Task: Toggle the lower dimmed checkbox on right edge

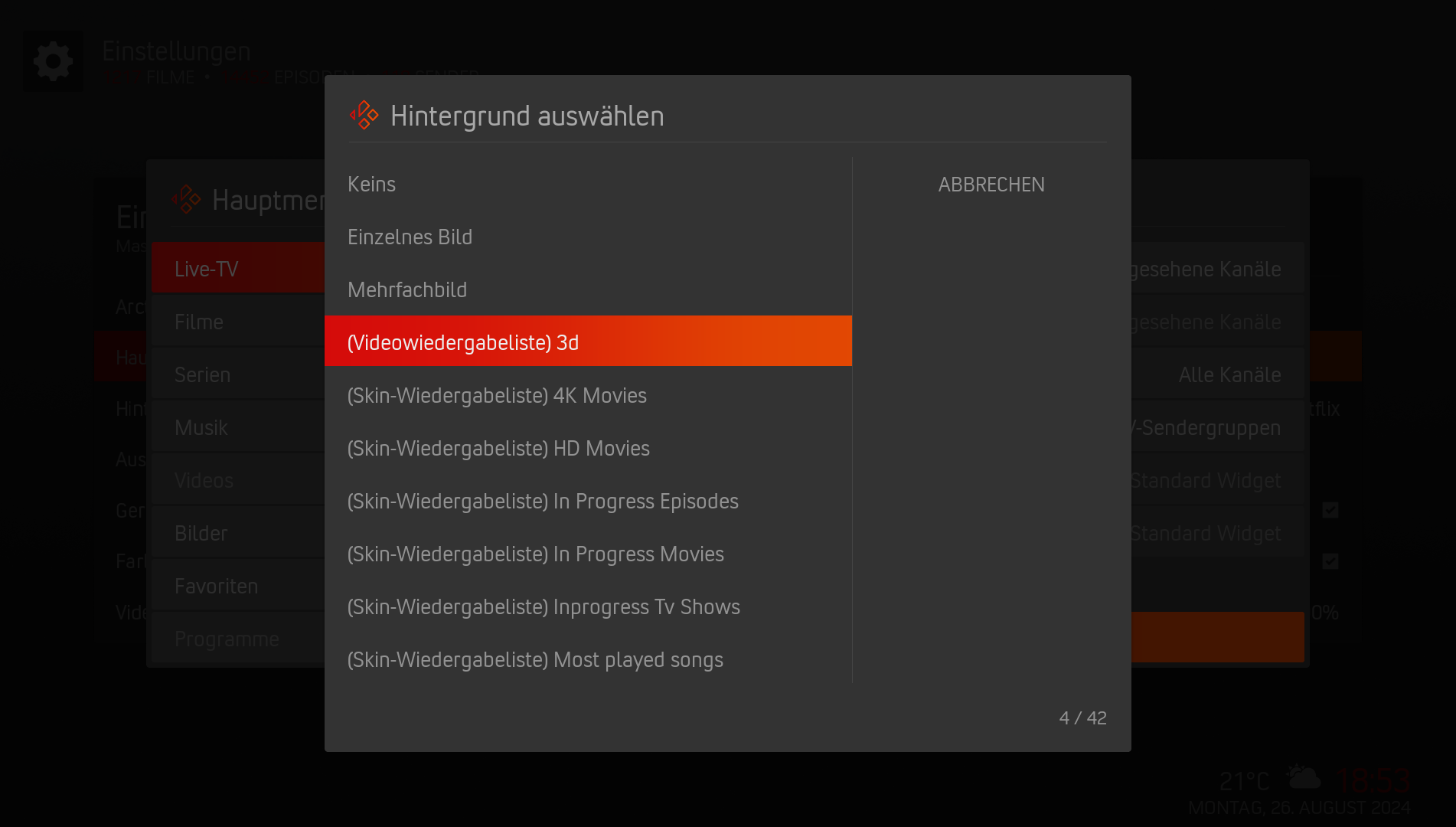Action: click(1330, 561)
